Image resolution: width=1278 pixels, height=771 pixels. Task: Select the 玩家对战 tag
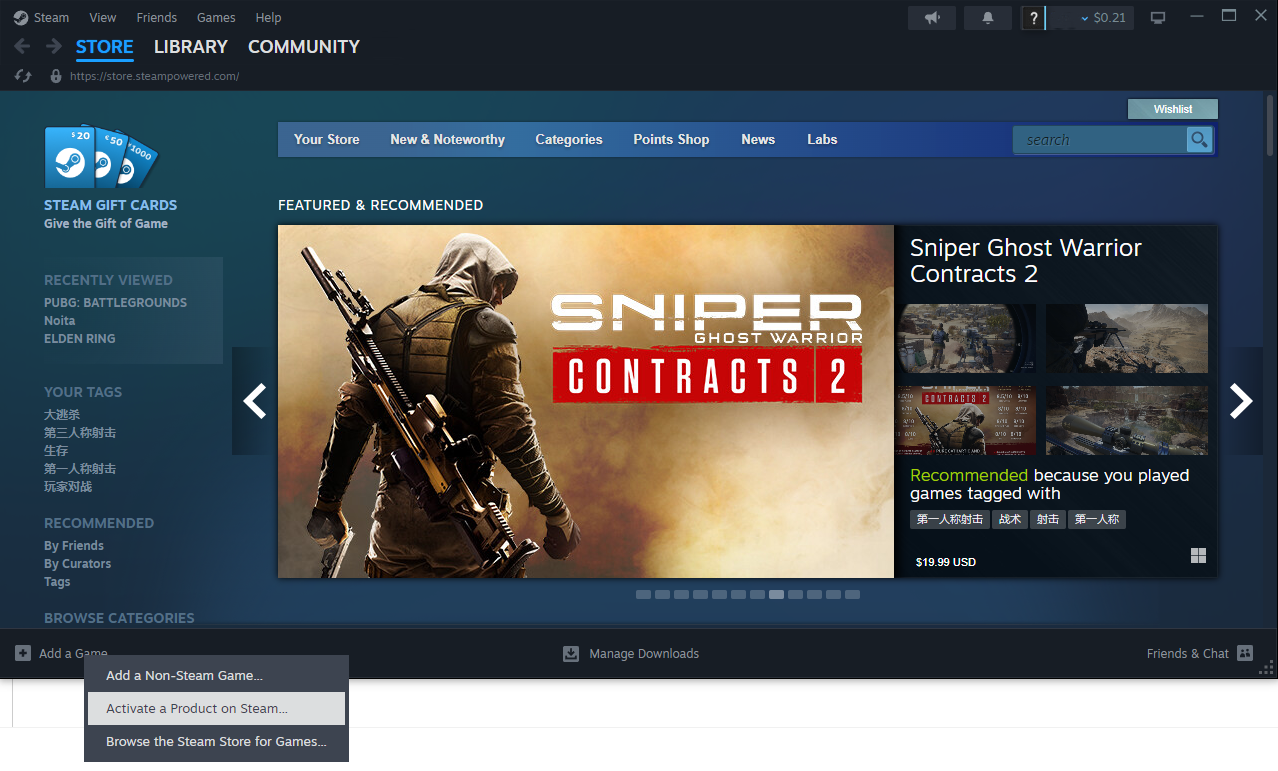pyautogui.click(x=68, y=487)
